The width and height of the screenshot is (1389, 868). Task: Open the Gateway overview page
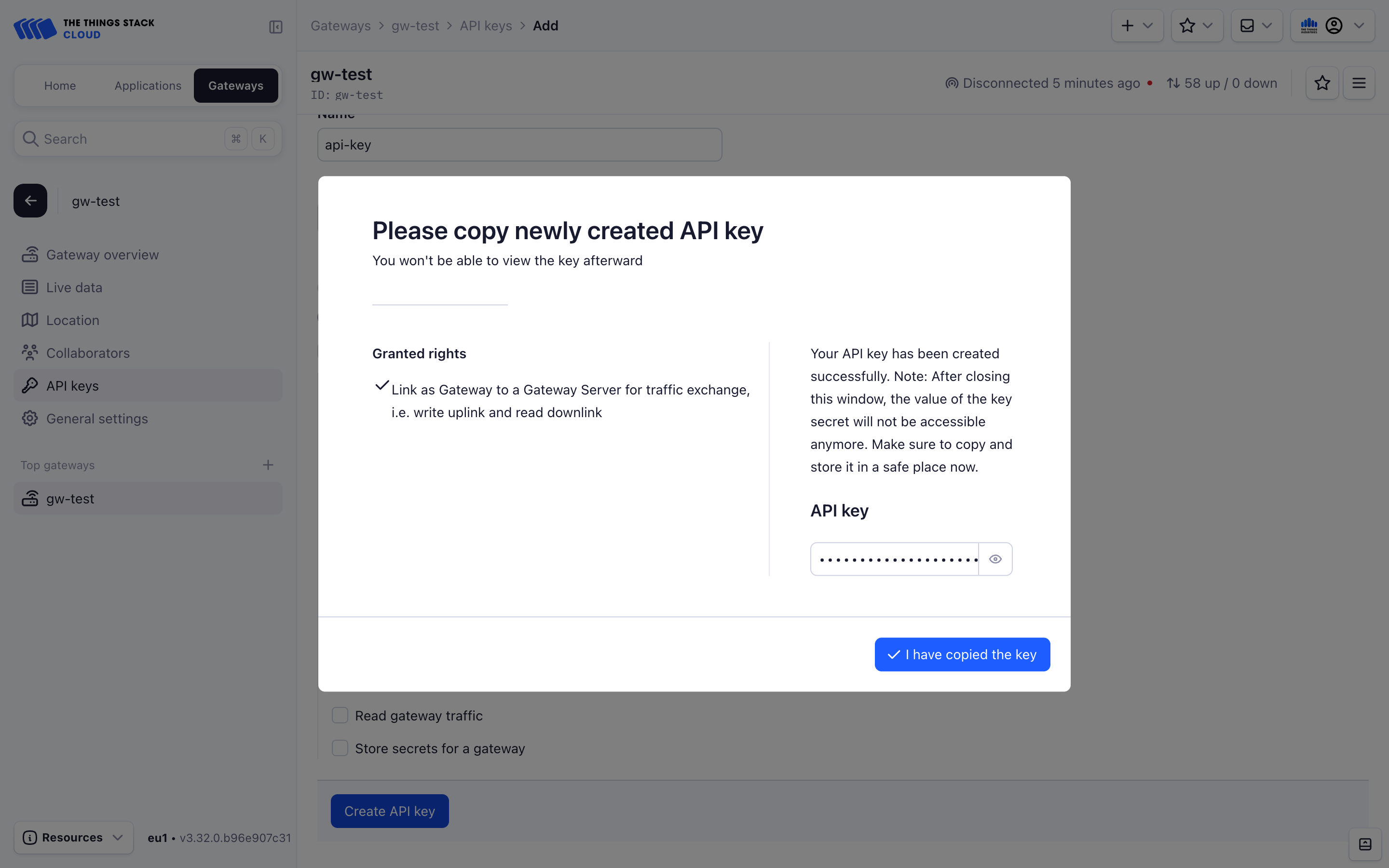(x=102, y=254)
